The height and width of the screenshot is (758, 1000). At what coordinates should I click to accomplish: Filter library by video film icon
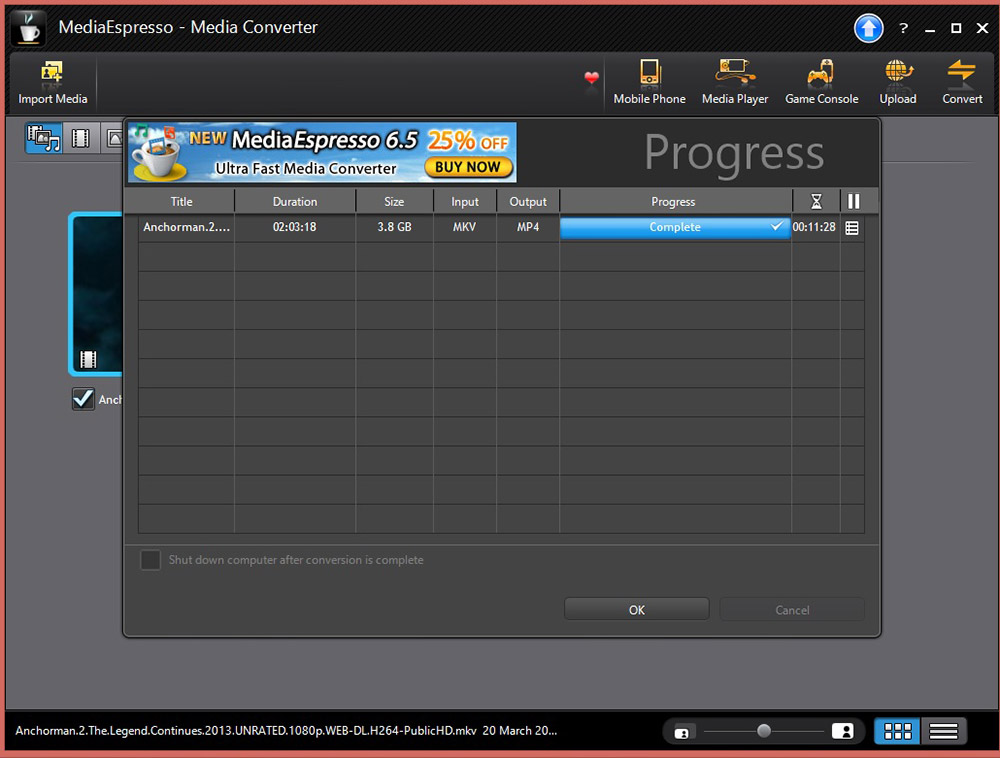point(80,138)
